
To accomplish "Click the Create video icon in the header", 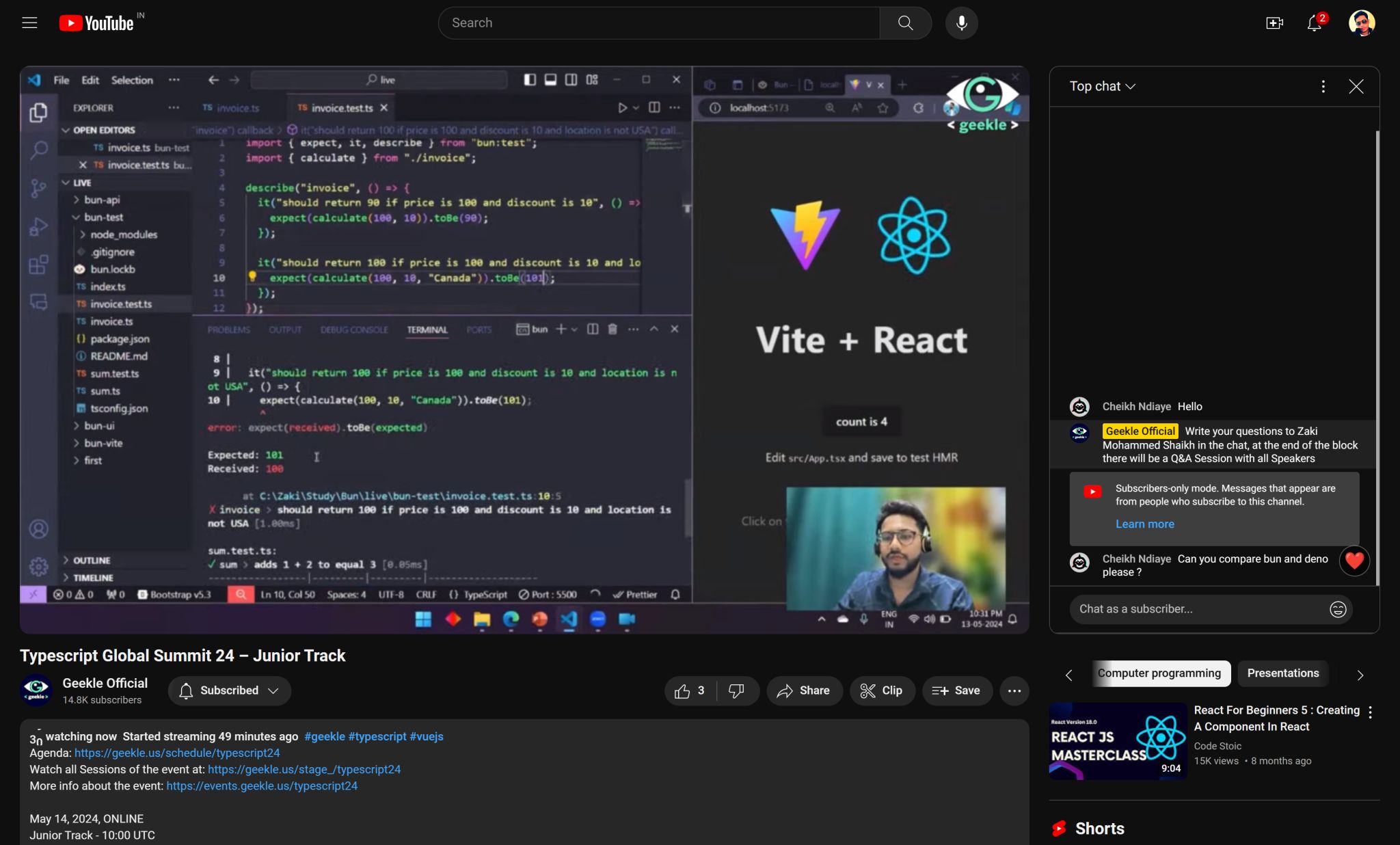I will (1273, 23).
